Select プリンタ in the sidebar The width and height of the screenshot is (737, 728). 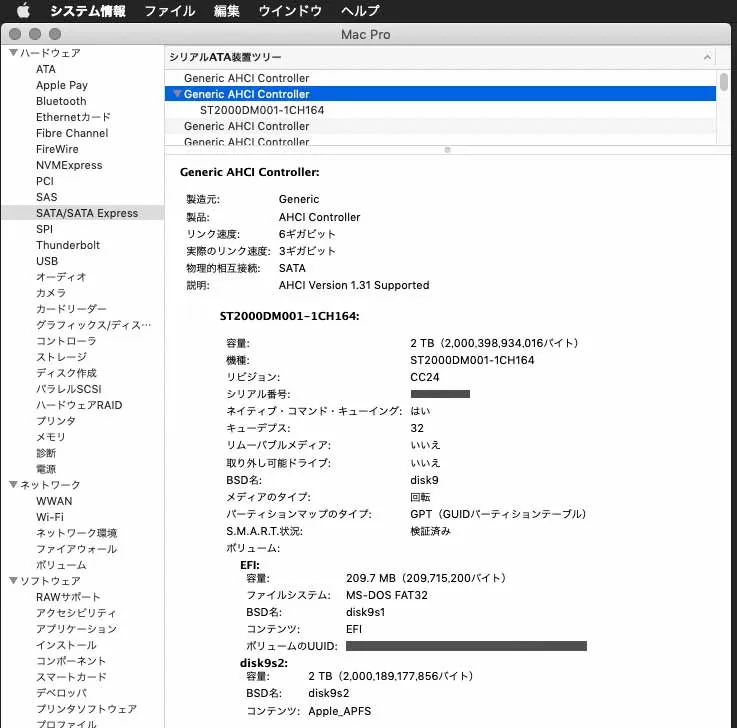pos(56,421)
